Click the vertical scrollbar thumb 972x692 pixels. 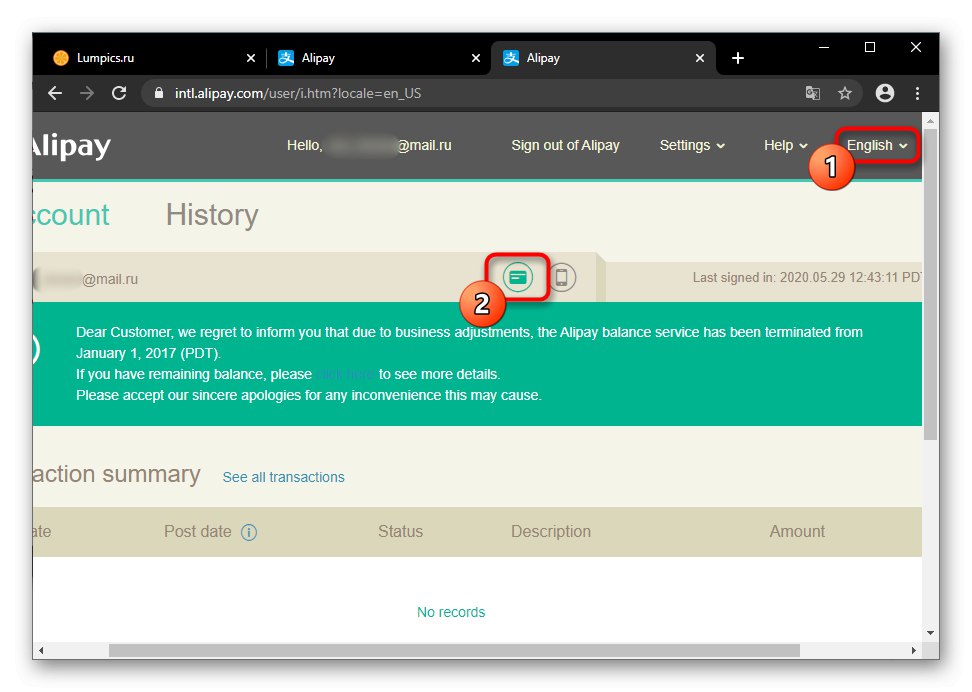coord(930,285)
